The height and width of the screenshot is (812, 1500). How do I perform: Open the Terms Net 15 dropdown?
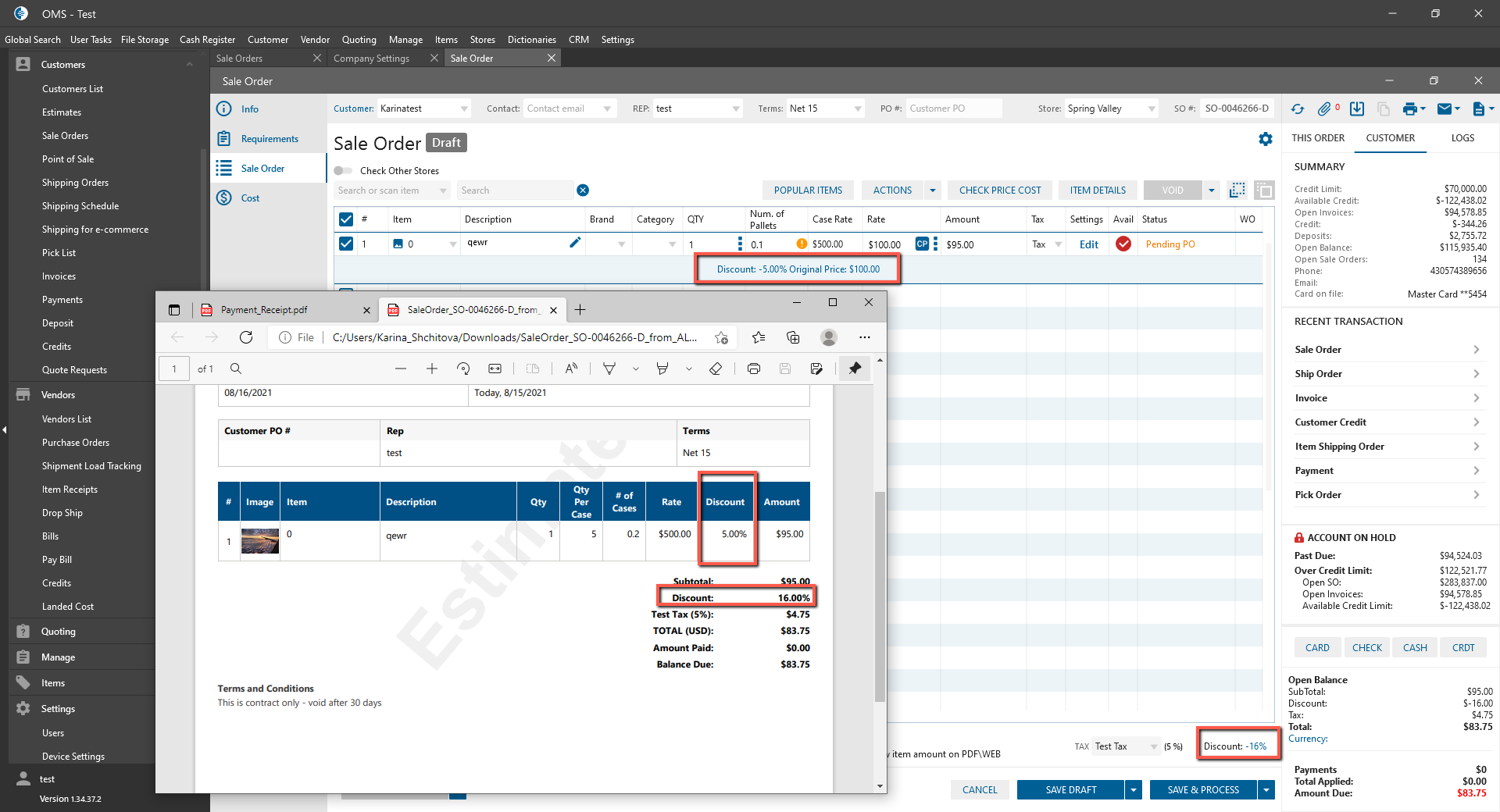pos(858,109)
